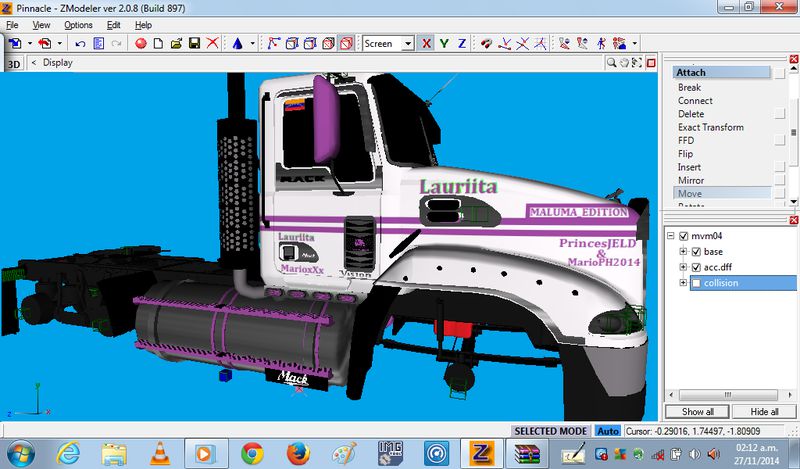Open the Screen axis dropdown

(408, 44)
